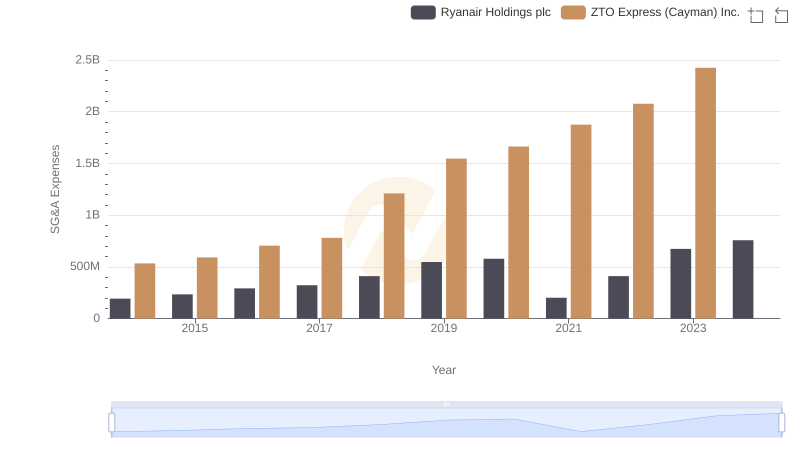
Task: Click the 2023 x-axis label
Action: 693,328
